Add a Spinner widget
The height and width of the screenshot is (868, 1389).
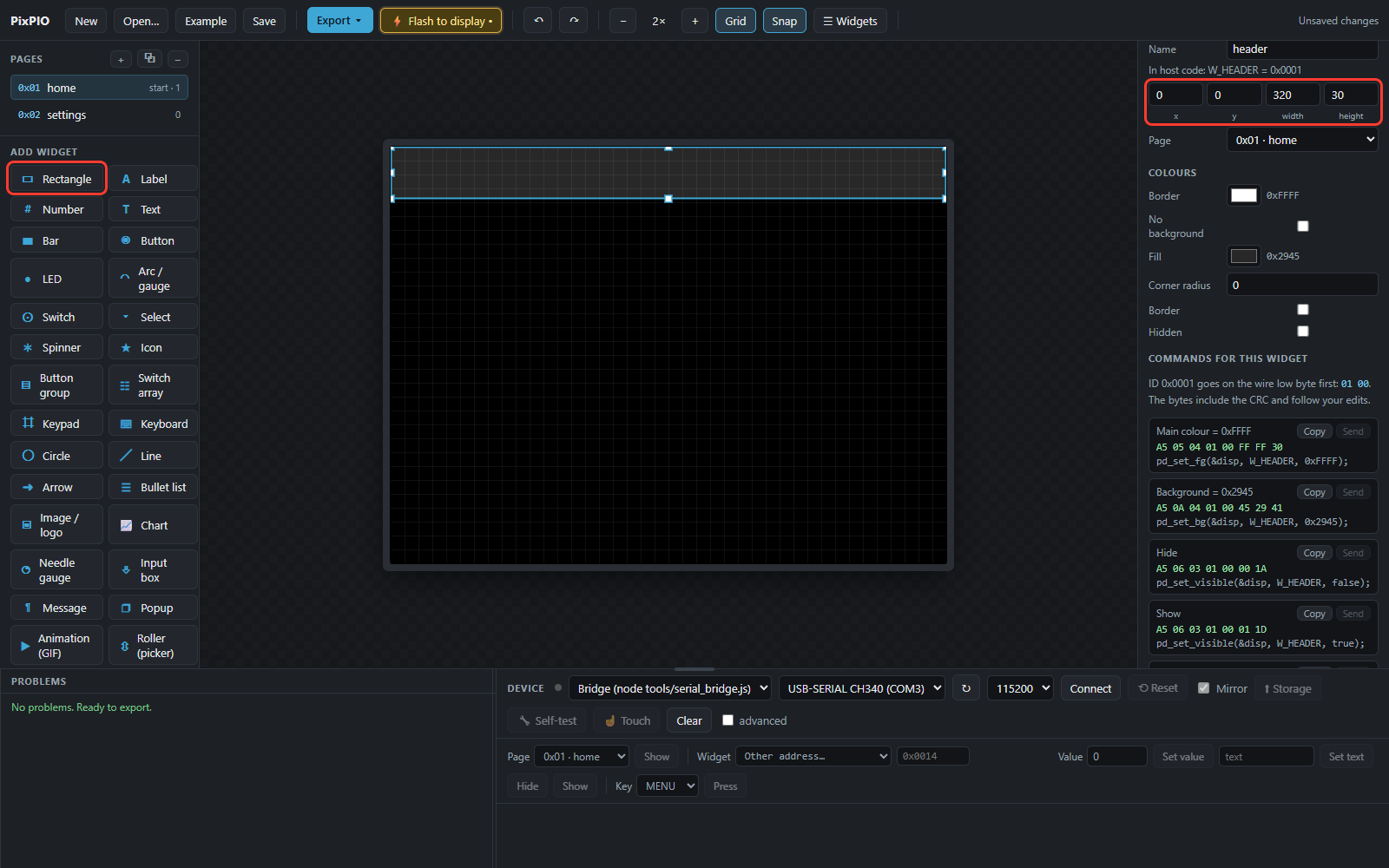click(56, 347)
